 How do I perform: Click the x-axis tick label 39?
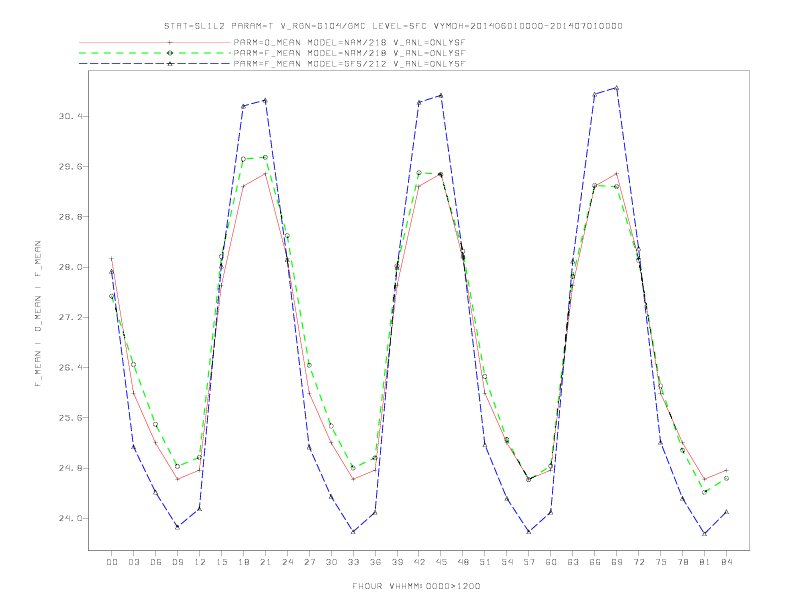click(397, 562)
